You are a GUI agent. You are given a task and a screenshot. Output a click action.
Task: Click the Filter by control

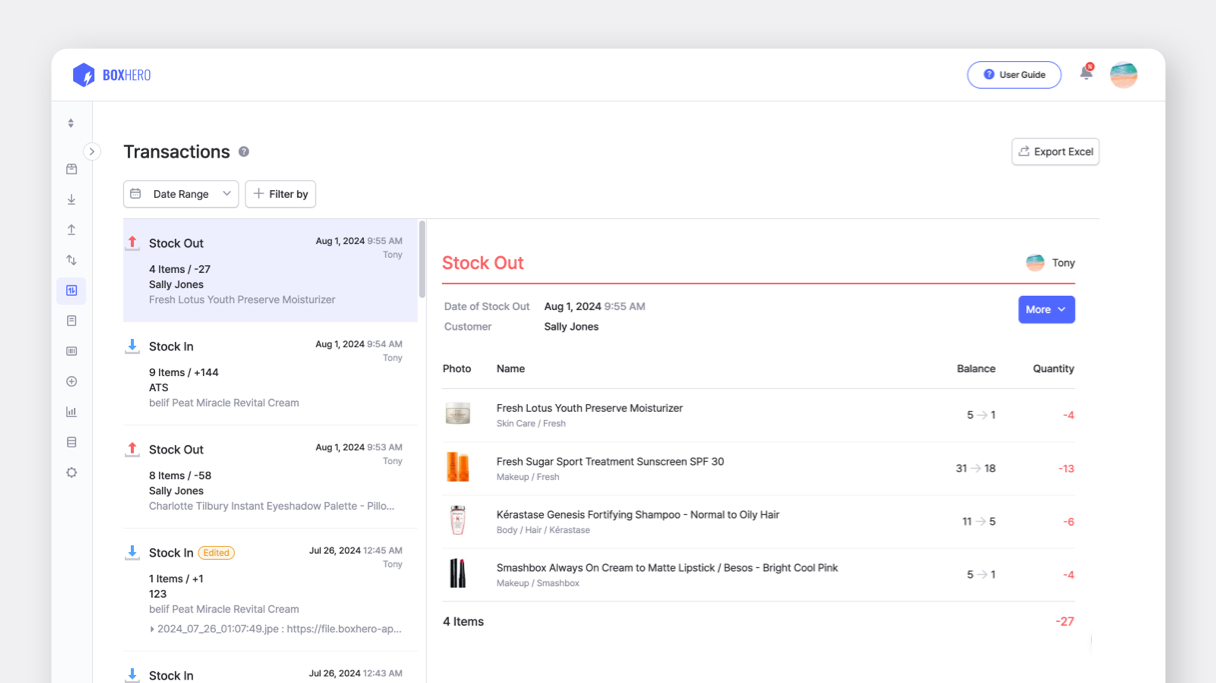click(280, 194)
